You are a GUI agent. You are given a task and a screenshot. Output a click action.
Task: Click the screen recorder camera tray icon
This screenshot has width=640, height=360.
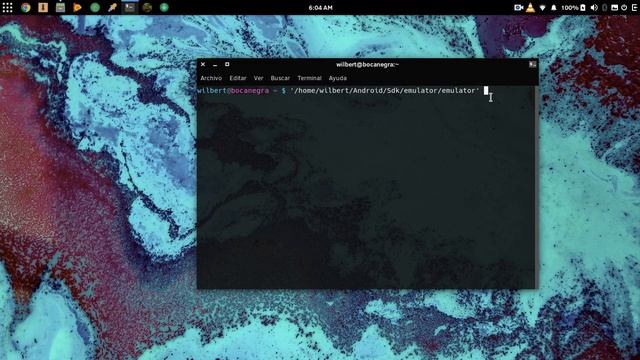coord(518,7)
